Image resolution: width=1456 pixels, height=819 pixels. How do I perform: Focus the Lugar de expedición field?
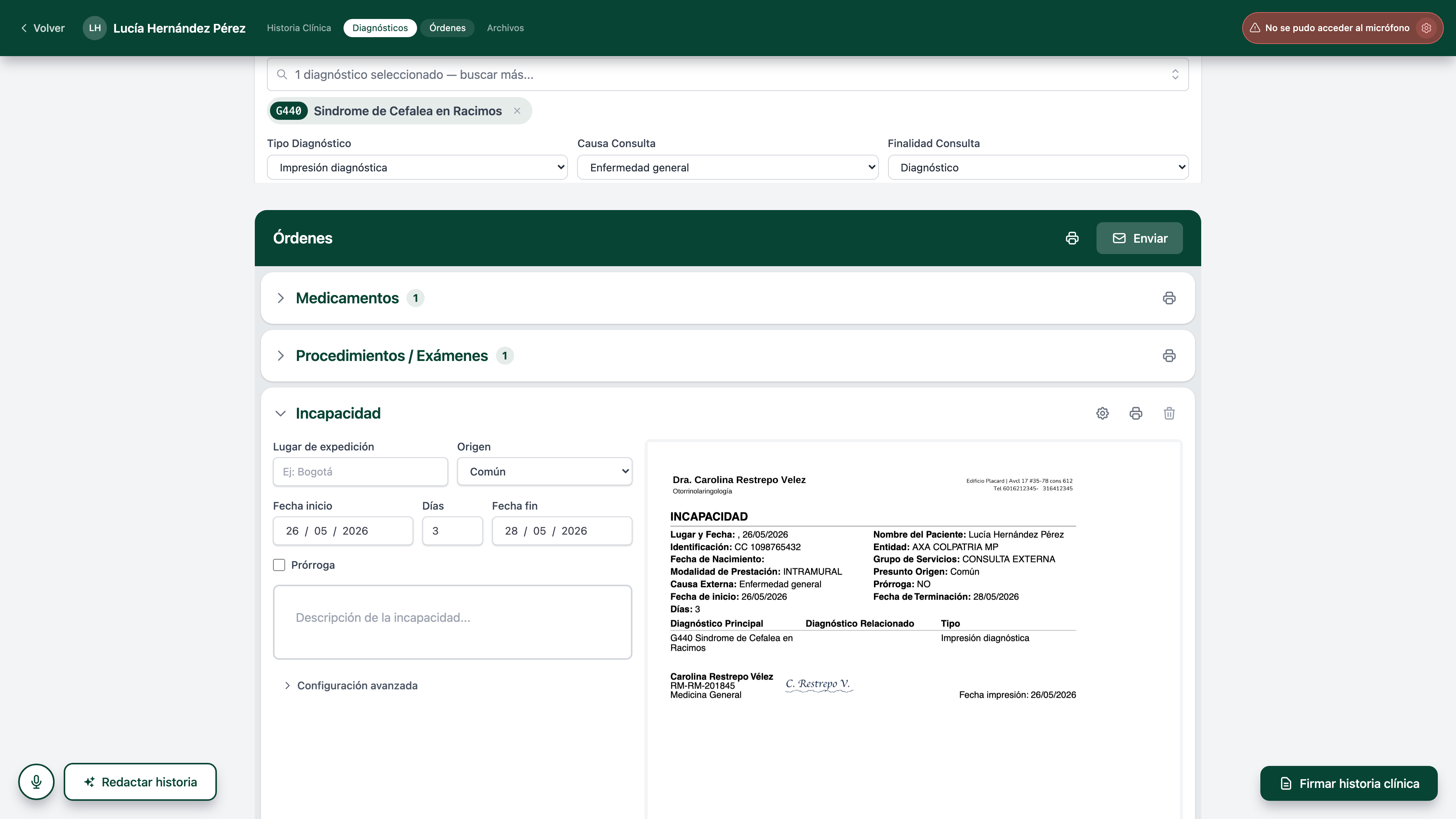360,471
